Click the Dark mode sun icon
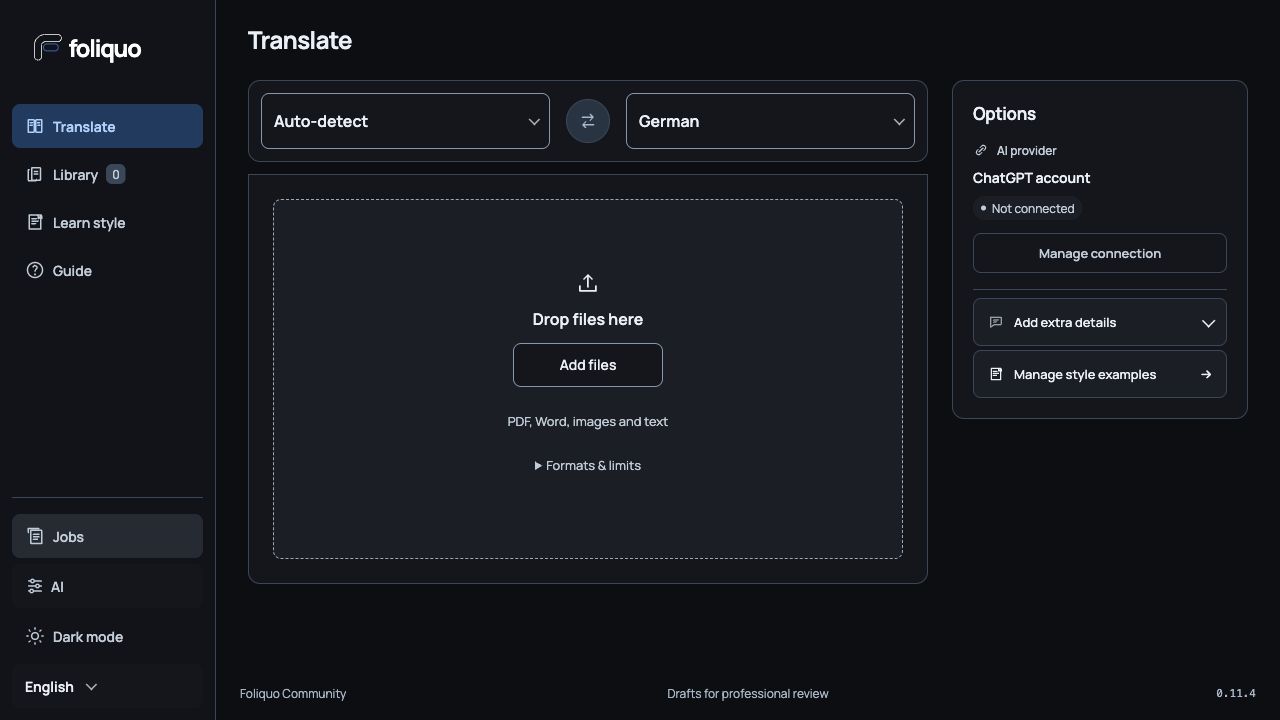The width and height of the screenshot is (1280, 720). (35, 636)
